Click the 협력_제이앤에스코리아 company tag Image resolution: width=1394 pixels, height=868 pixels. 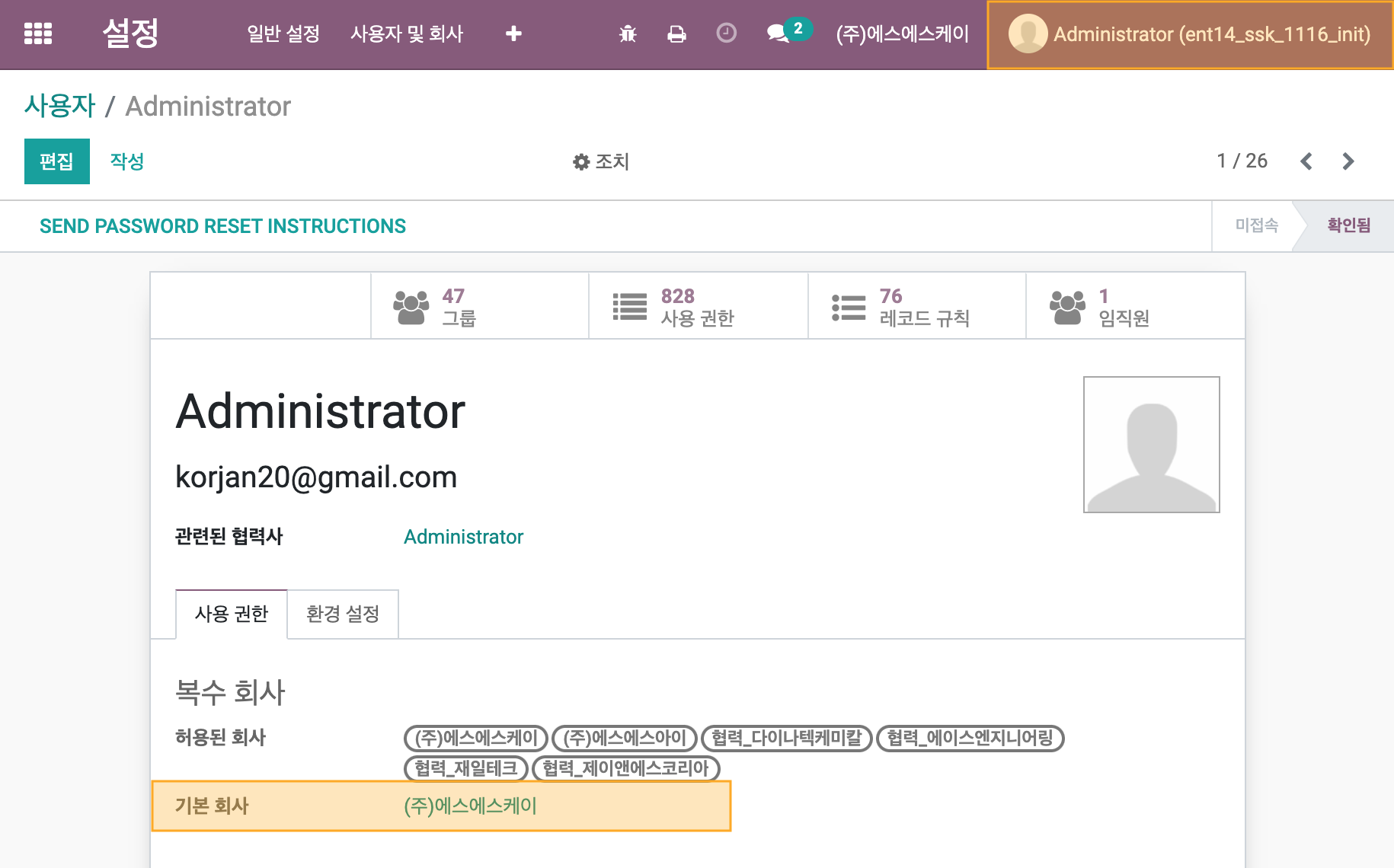pos(626,768)
